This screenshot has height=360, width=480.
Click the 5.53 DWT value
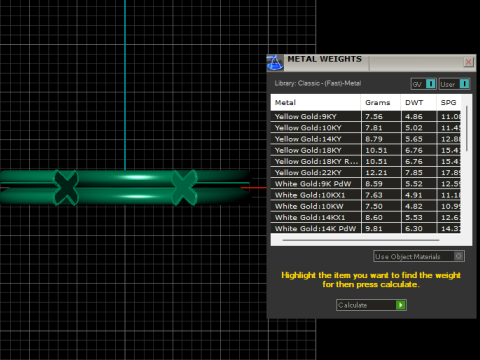coord(414,217)
